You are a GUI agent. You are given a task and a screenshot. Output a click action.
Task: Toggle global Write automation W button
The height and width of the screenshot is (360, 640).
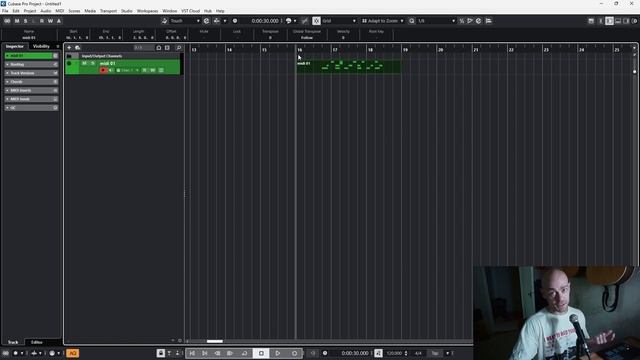coord(50,21)
